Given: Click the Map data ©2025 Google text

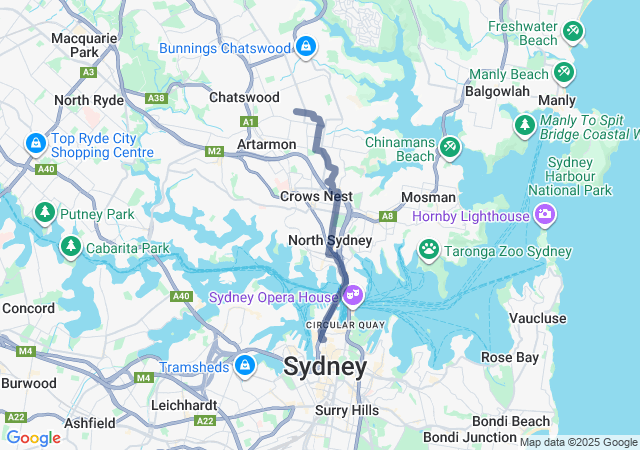Looking at the screenshot, I should point(578,442).
